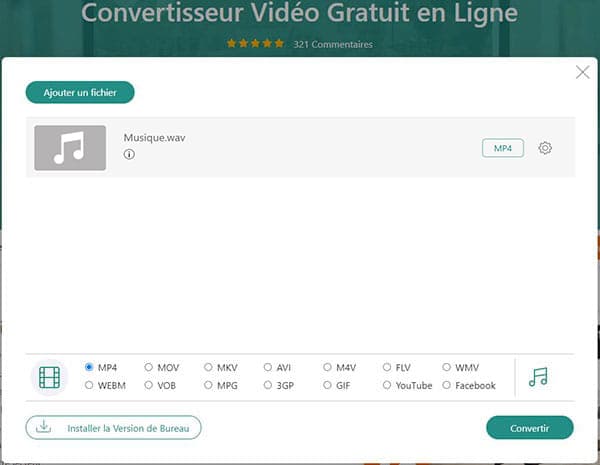Screen dimensions: 600x465
Task: Close the converter dialog
Action: 582,72
